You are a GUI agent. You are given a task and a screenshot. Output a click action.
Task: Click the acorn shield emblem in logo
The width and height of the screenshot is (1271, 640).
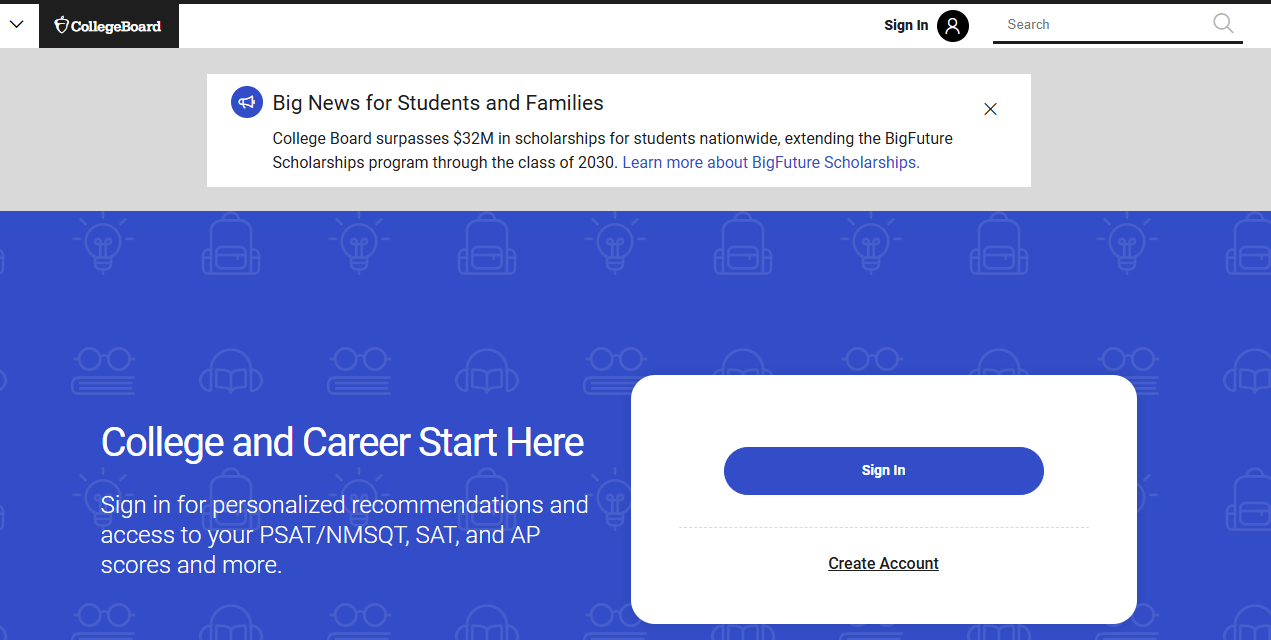pyautogui.click(x=62, y=25)
